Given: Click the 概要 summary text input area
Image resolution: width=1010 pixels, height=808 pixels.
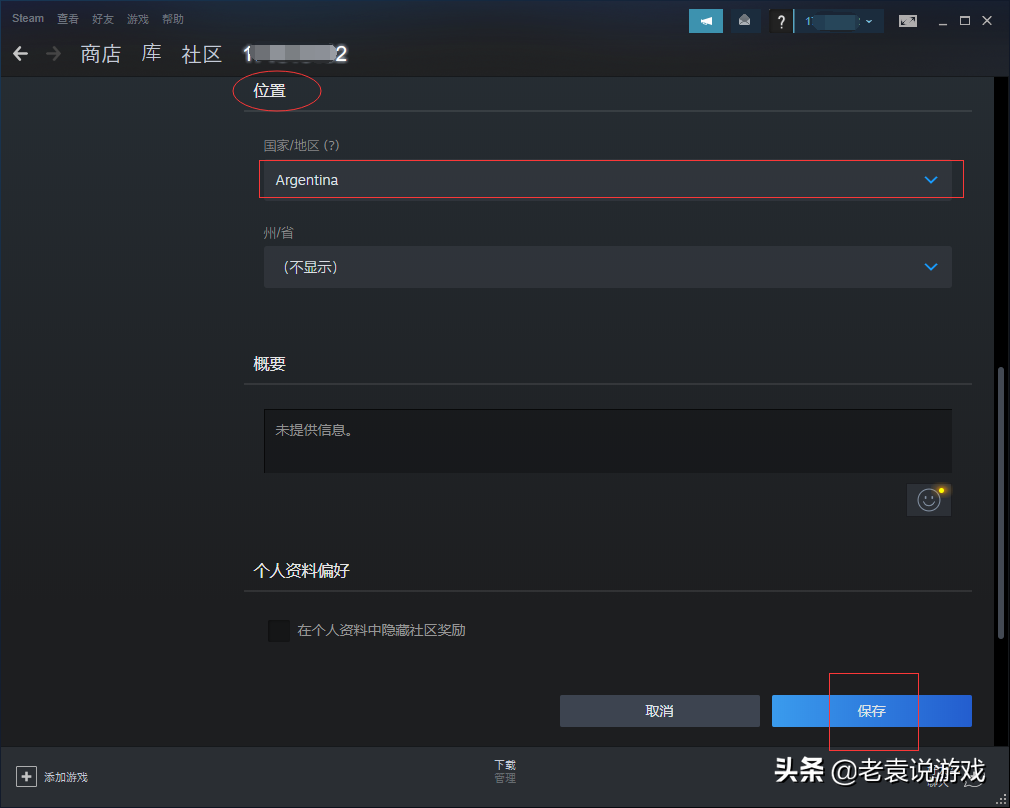Looking at the screenshot, I should pos(606,440).
